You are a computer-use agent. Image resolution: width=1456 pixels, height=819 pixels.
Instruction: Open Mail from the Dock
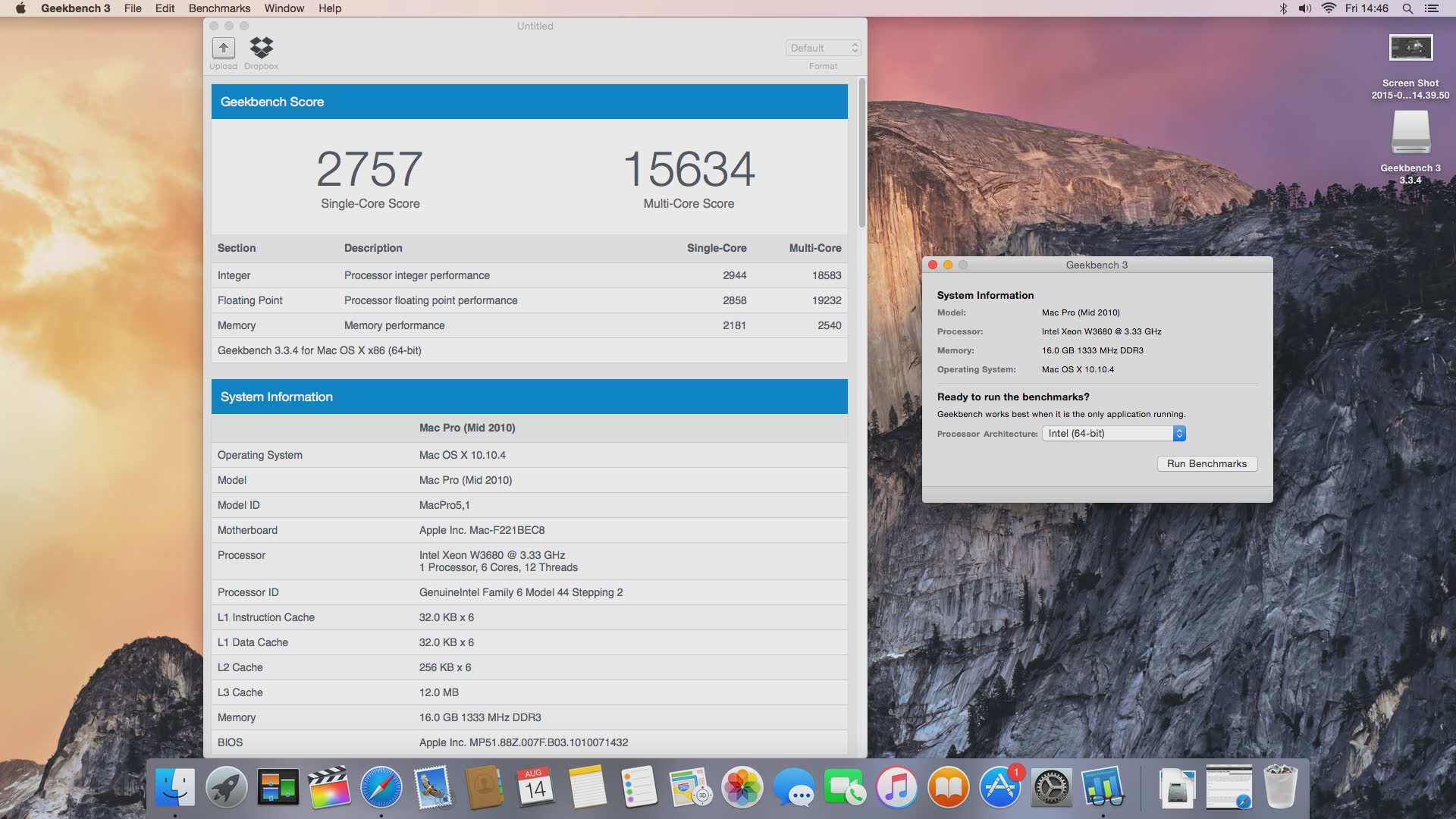tap(433, 787)
